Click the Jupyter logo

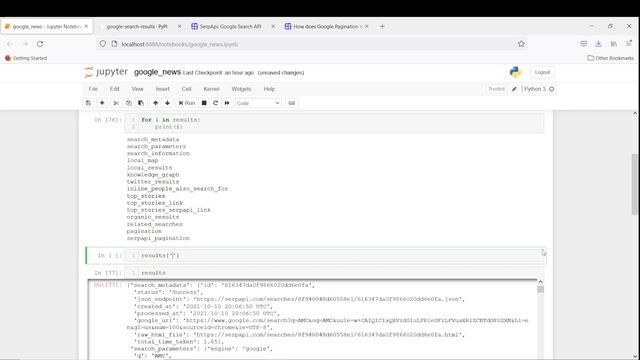coord(106,72)
